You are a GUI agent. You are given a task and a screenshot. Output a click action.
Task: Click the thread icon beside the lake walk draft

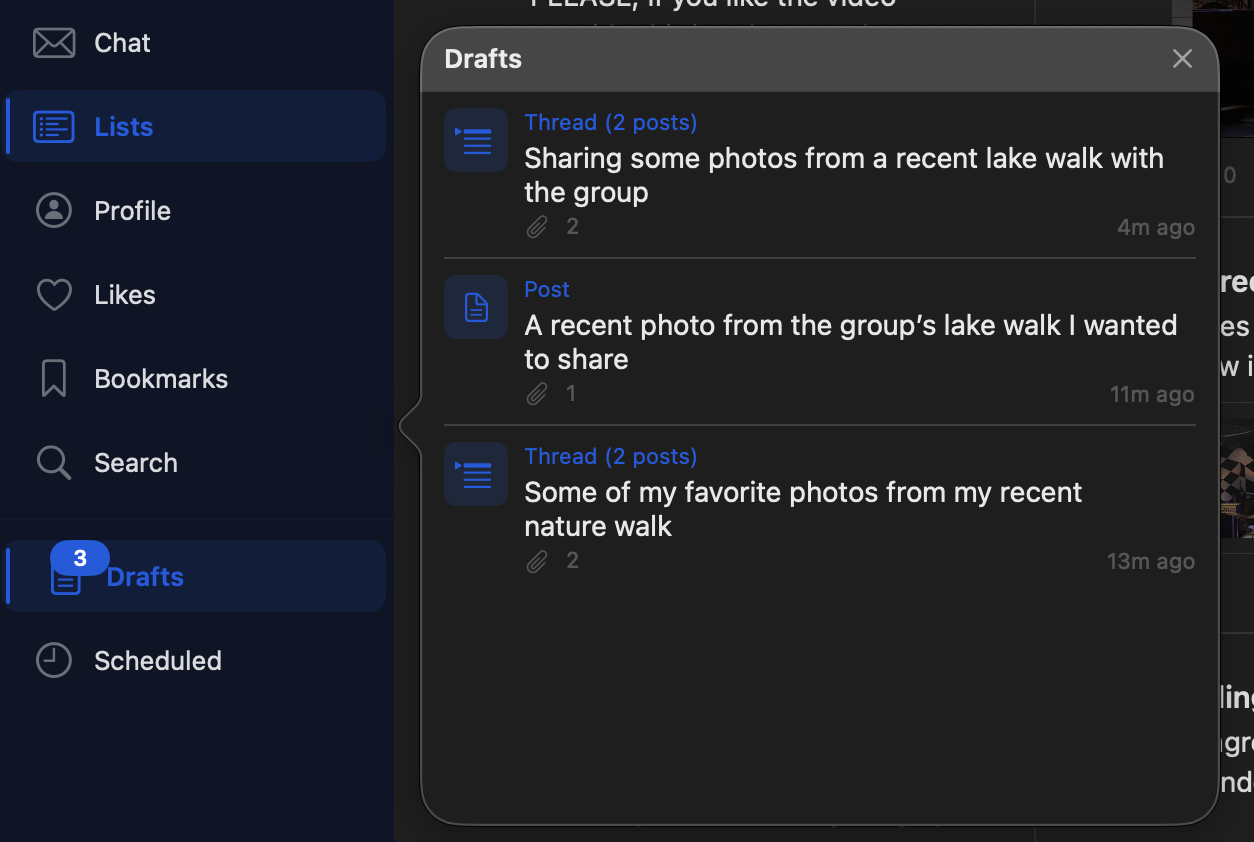[x=475, y=140]
